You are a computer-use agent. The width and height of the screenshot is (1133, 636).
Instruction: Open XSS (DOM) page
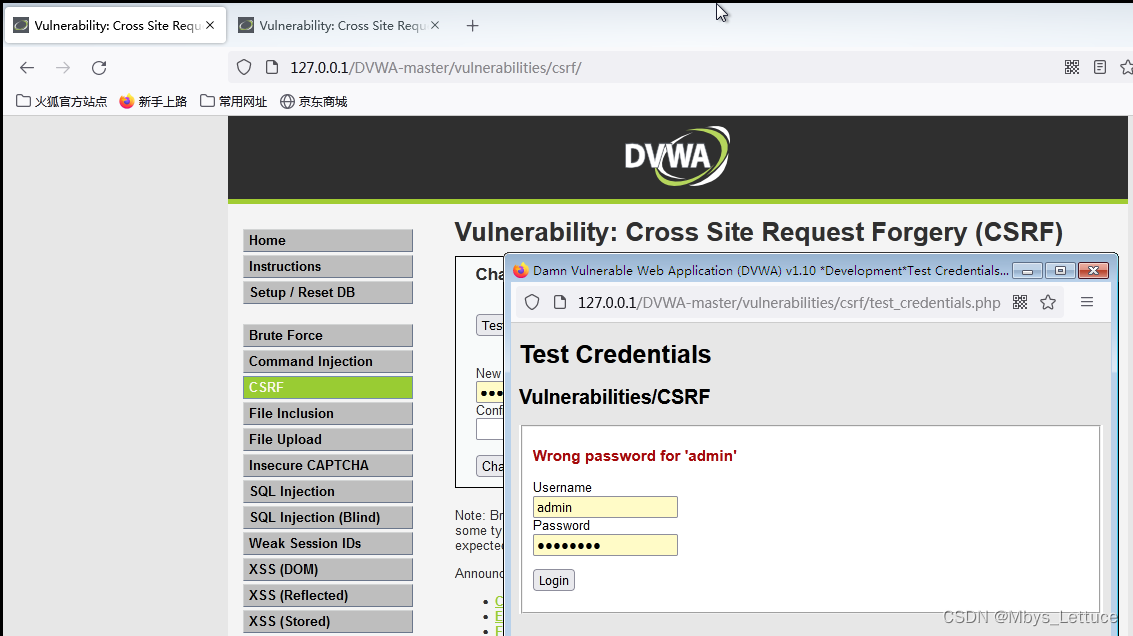click(328, 570)
